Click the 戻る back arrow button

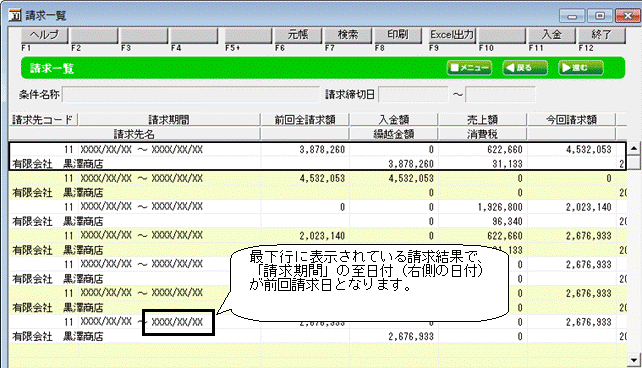[525, 68]
